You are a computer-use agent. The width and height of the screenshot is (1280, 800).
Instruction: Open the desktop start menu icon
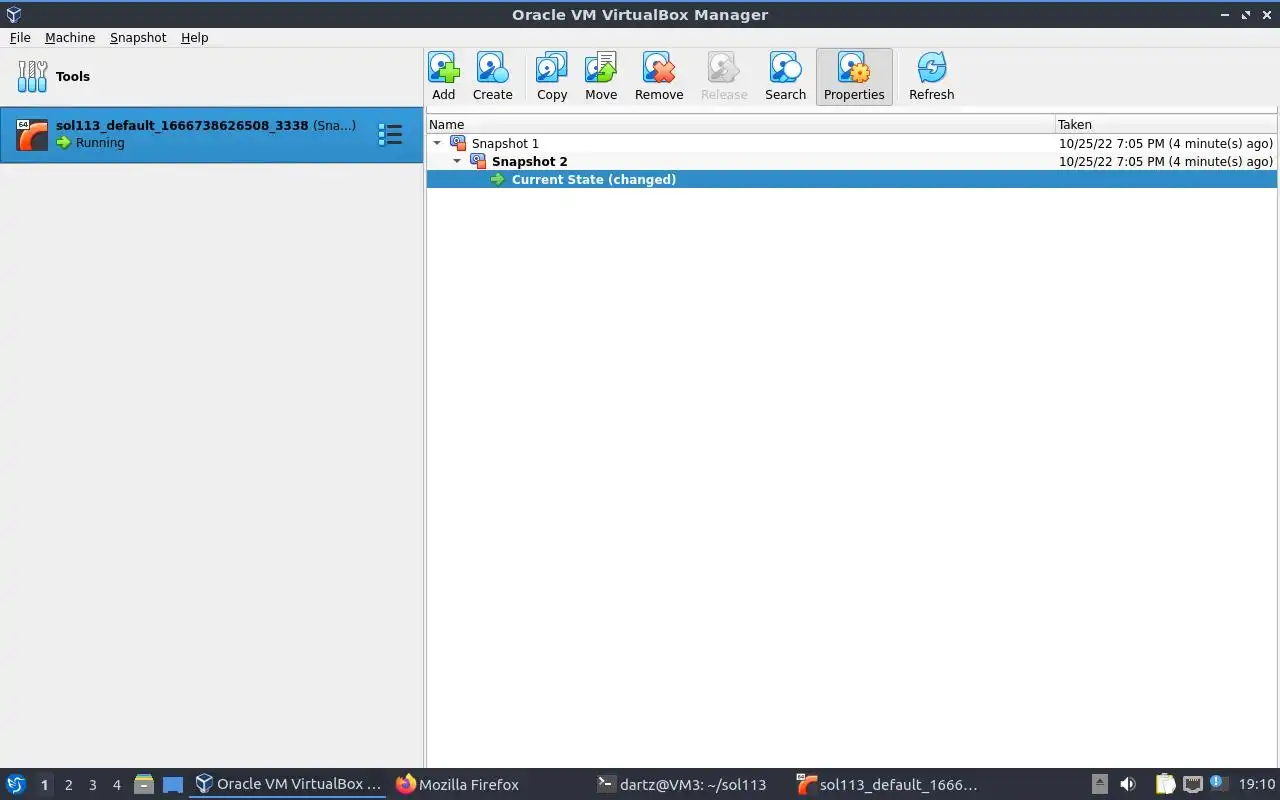15,784
